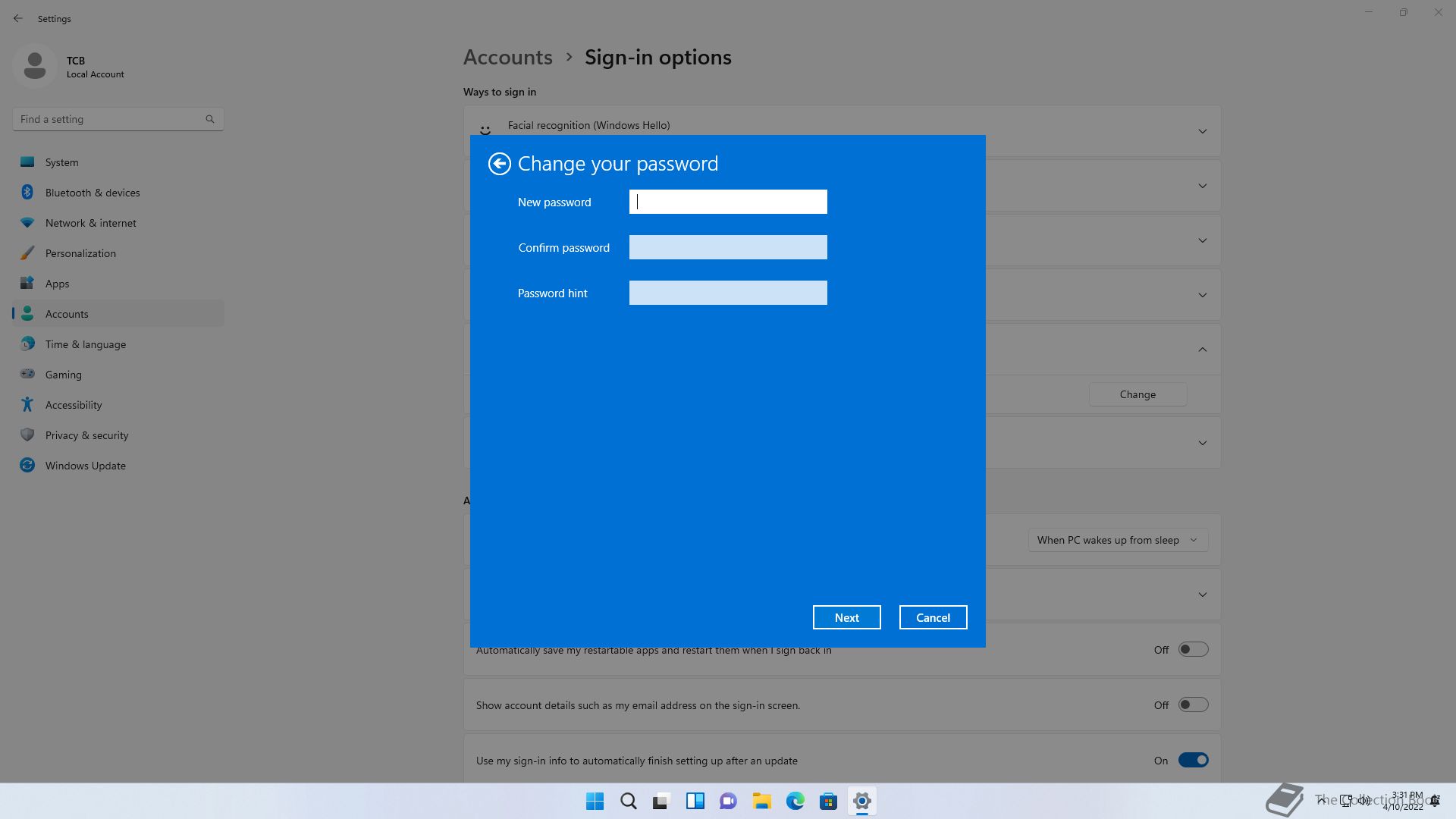Open Microsoft Store from taskbar
1456x819 pixels.
pos(828,801)
